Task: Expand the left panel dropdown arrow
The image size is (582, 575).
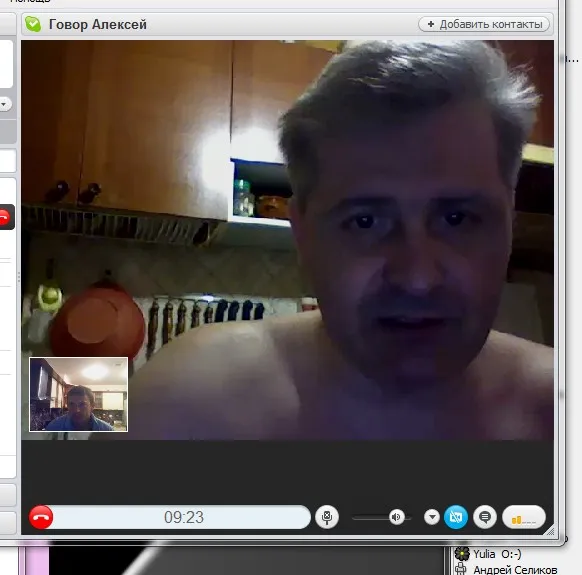Action: pos(4,104)
